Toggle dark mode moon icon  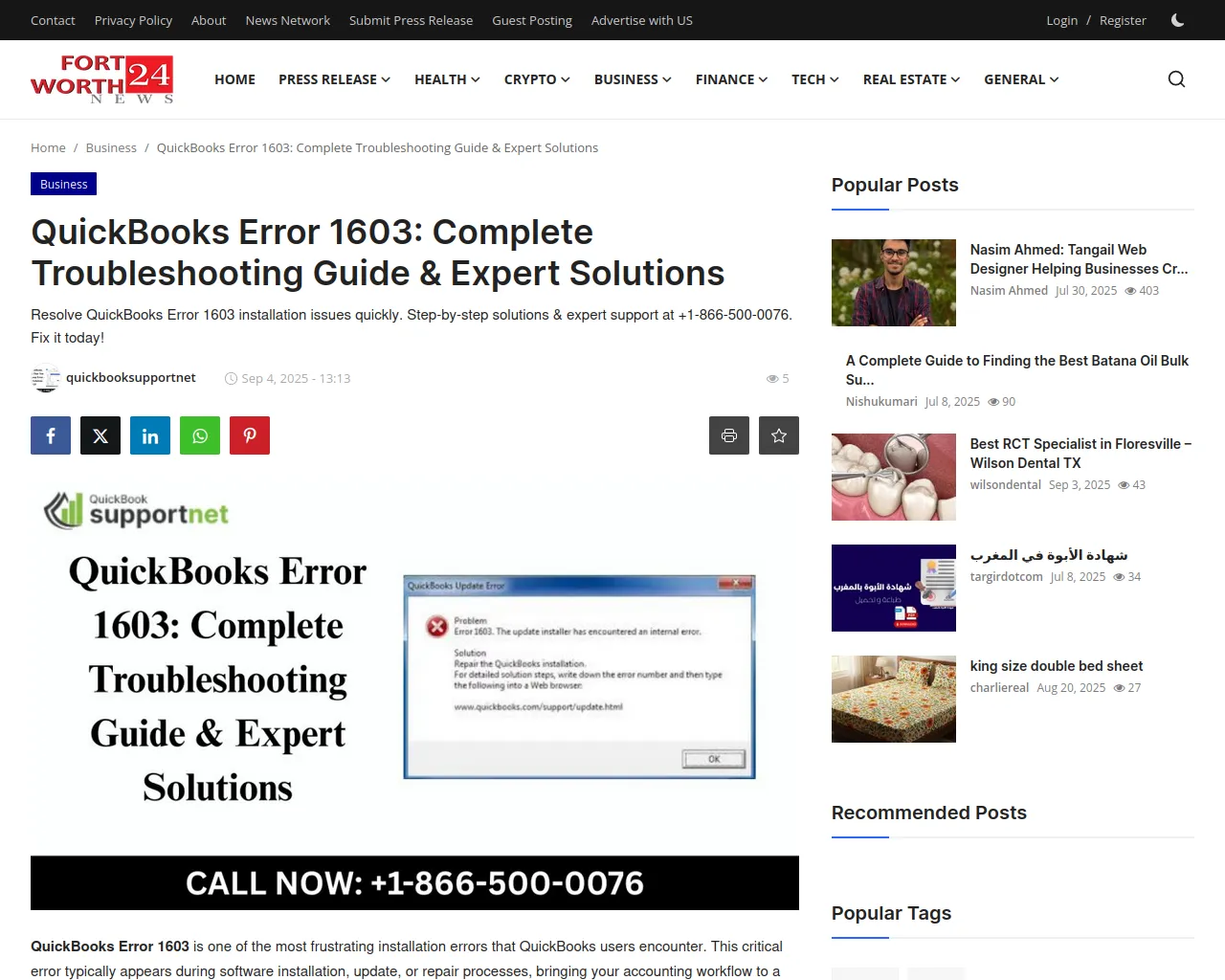point(1177,20)
